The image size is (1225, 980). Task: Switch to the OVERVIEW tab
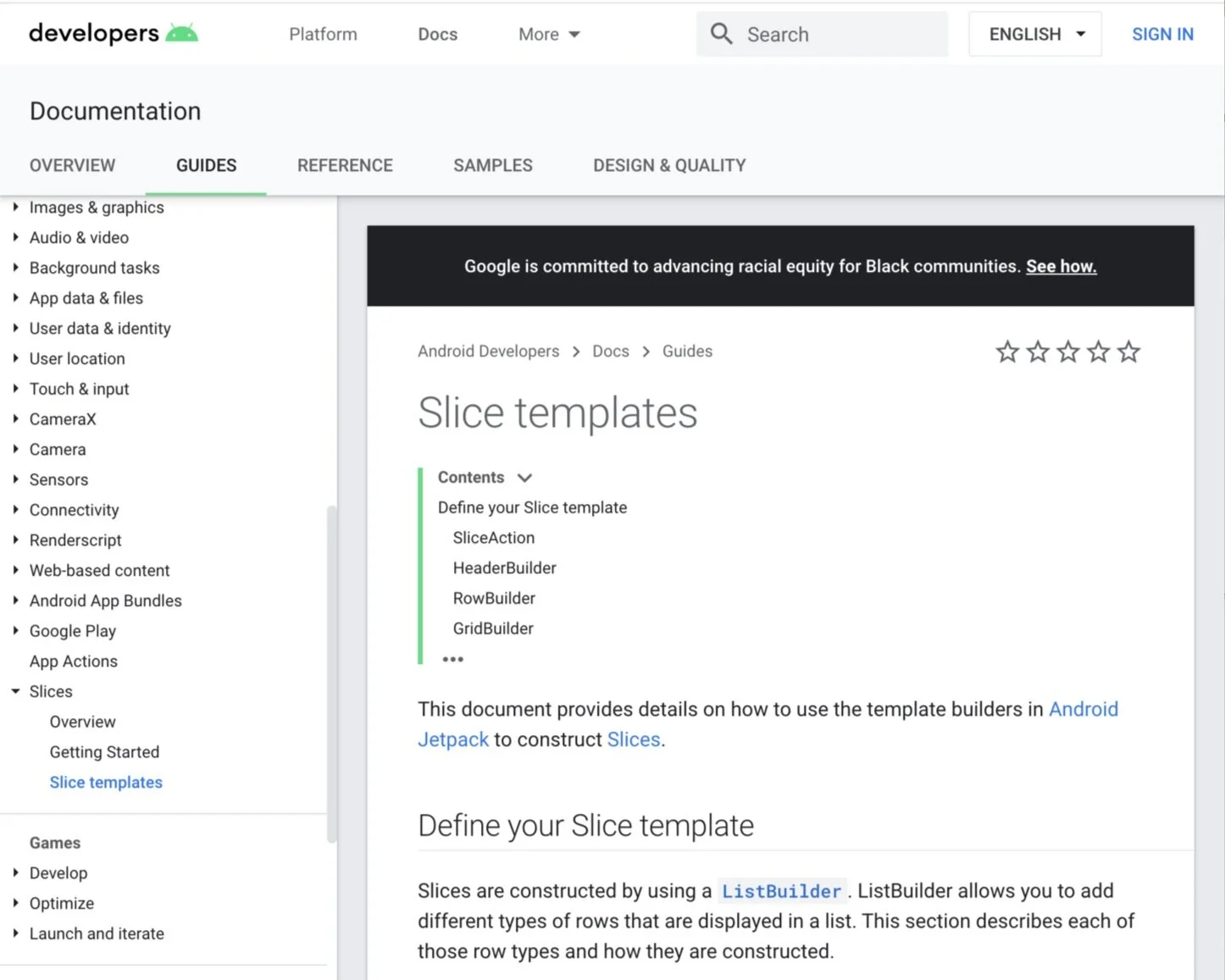pyautogui.click(x=73, y=166)
